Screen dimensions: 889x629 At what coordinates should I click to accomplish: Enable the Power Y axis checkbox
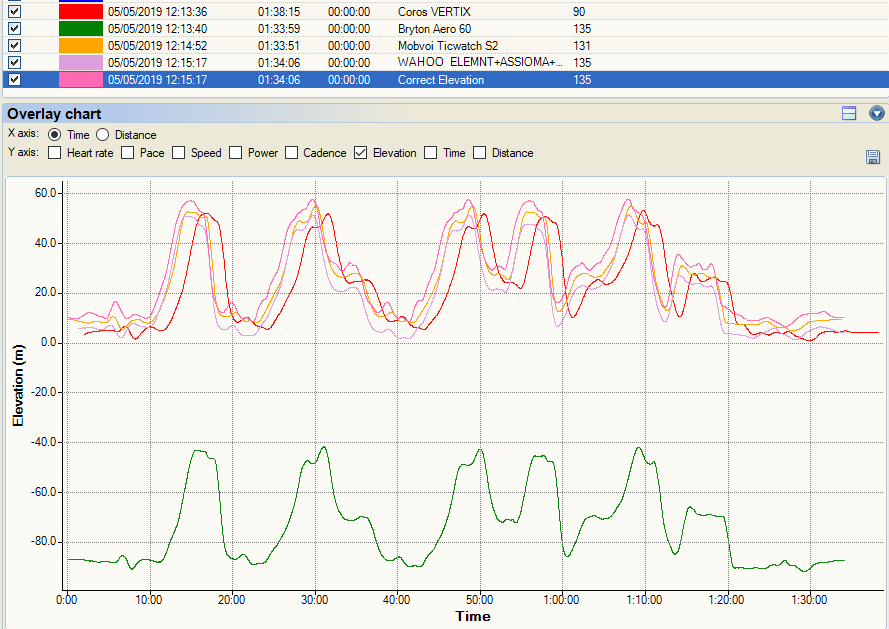236,153
